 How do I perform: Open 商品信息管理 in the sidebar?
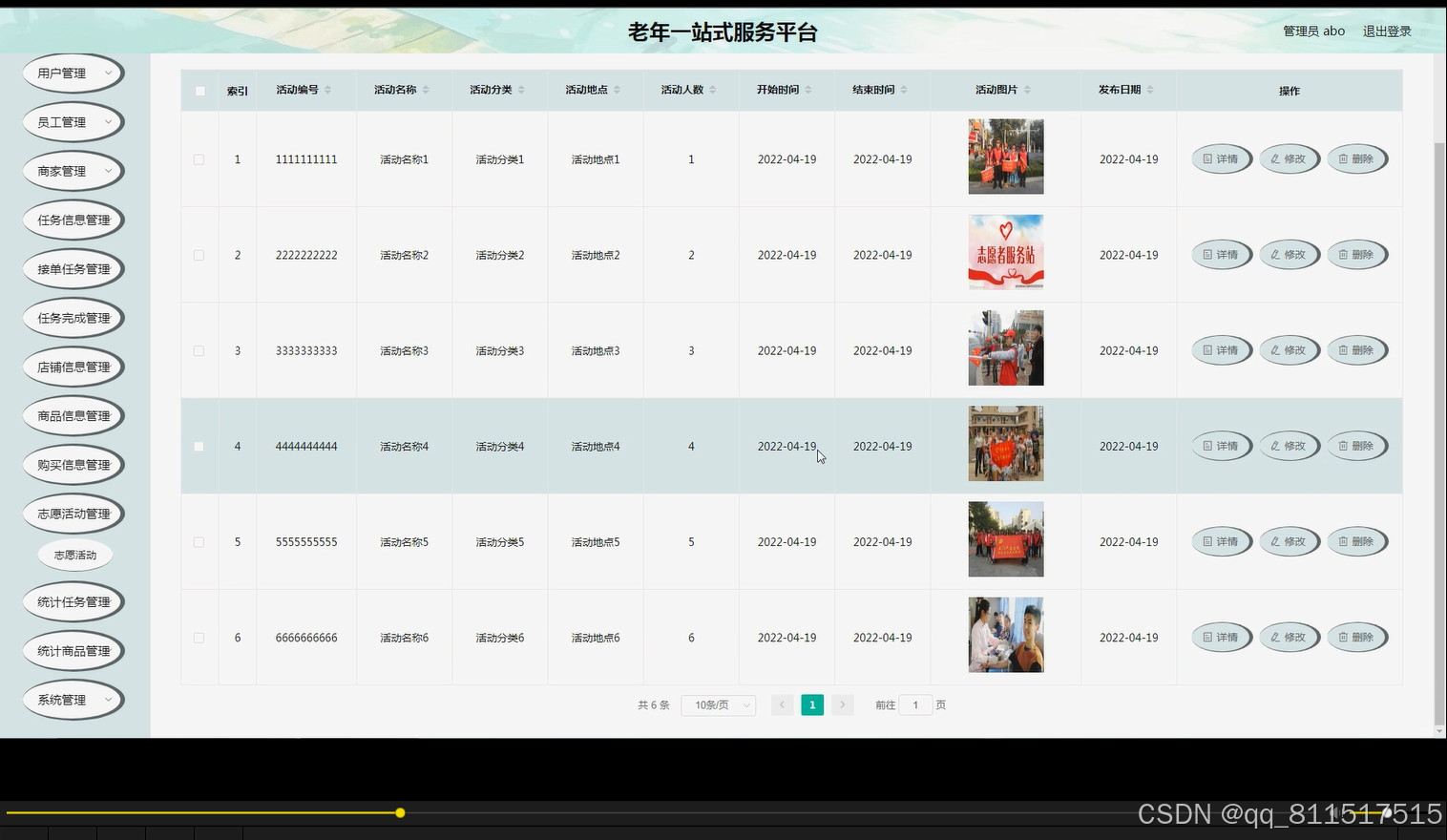pos(73,416)
